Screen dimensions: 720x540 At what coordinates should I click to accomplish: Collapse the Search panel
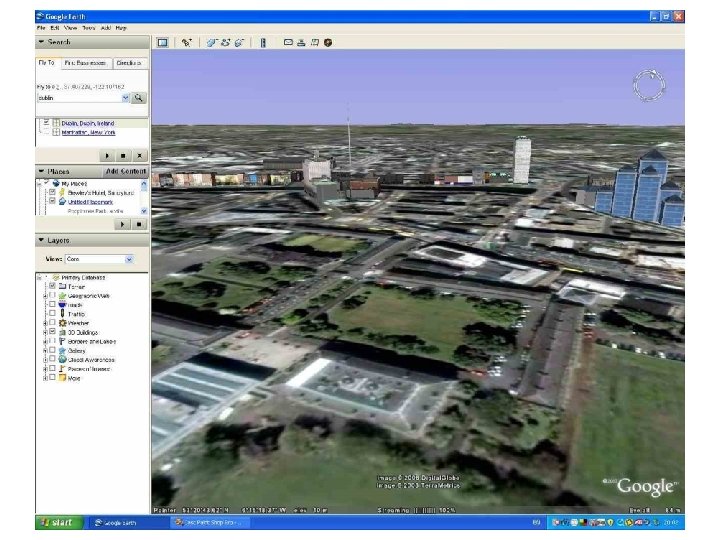point(41,42)
